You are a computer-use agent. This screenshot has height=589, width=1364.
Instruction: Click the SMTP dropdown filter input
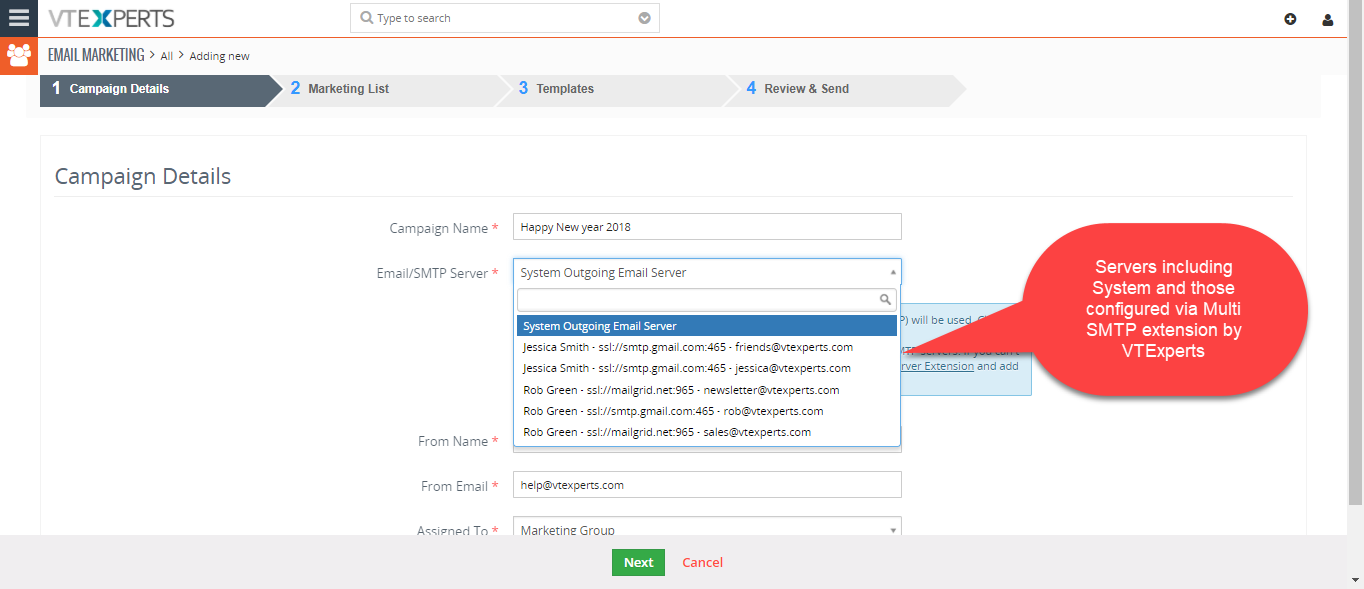click(x=707, y=299)
